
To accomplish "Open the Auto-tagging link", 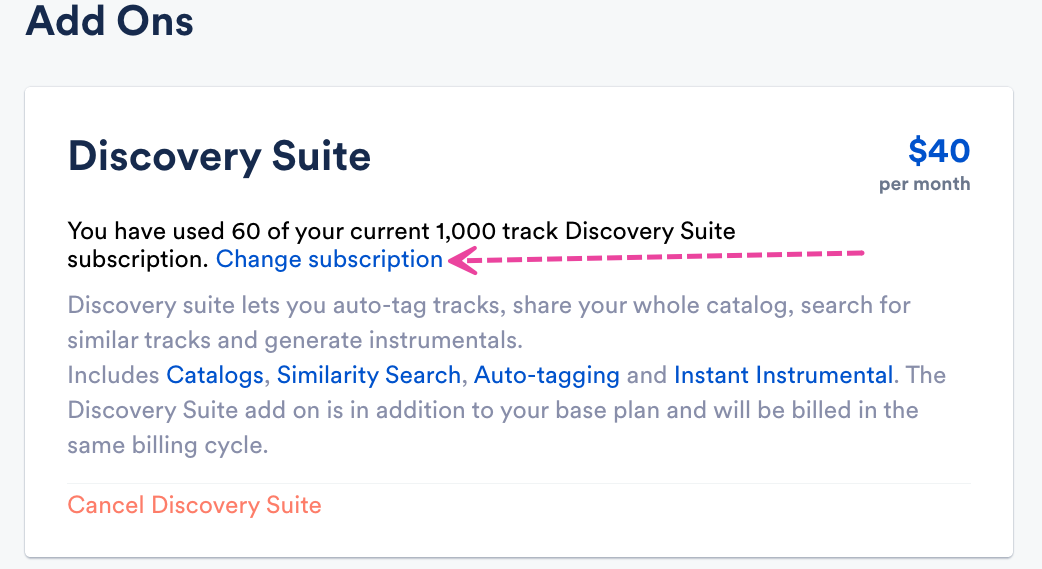I will click(x=546, y=376).
